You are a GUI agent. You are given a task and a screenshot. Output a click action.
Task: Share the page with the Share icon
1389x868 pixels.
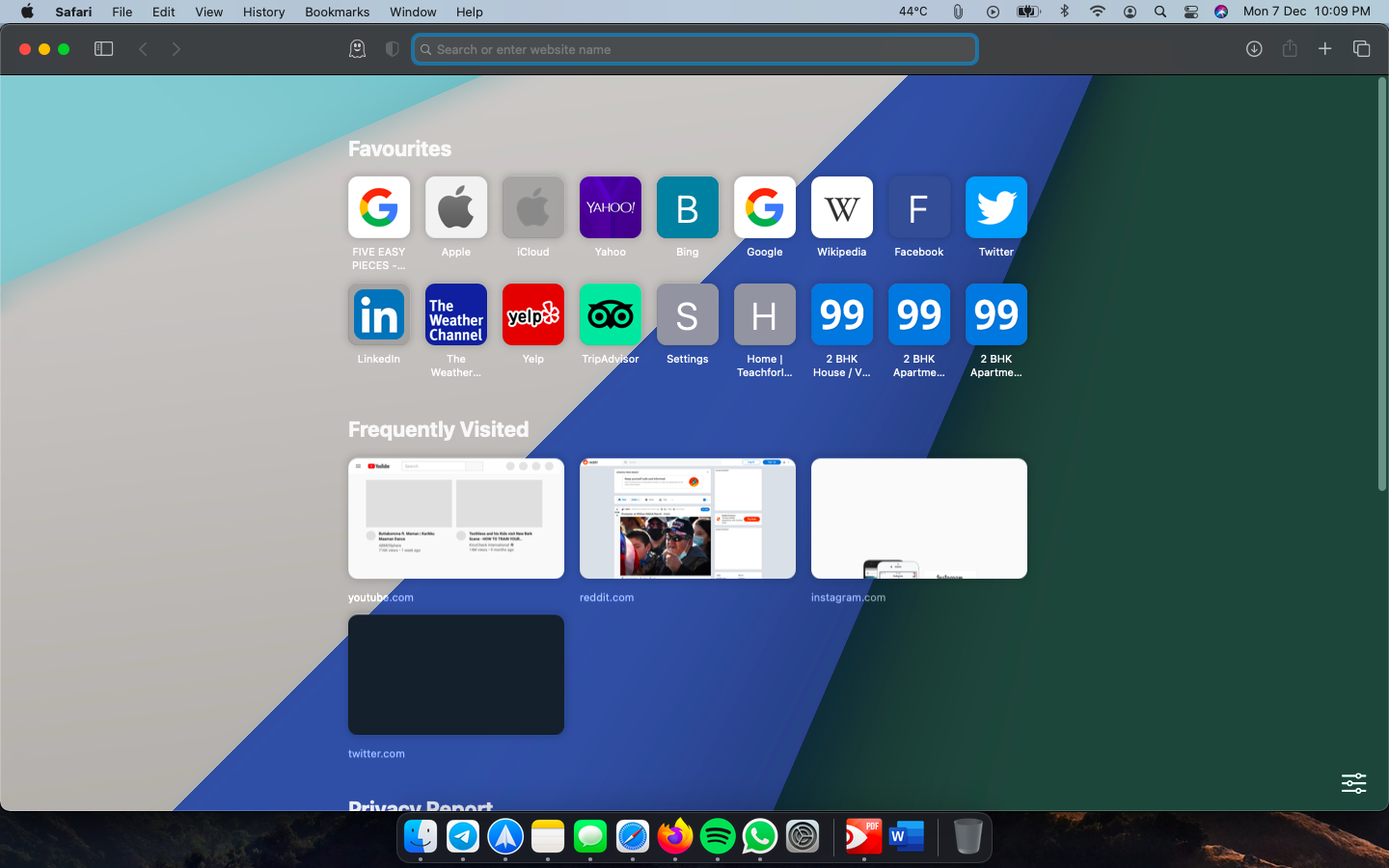(x=1290, y=48)
